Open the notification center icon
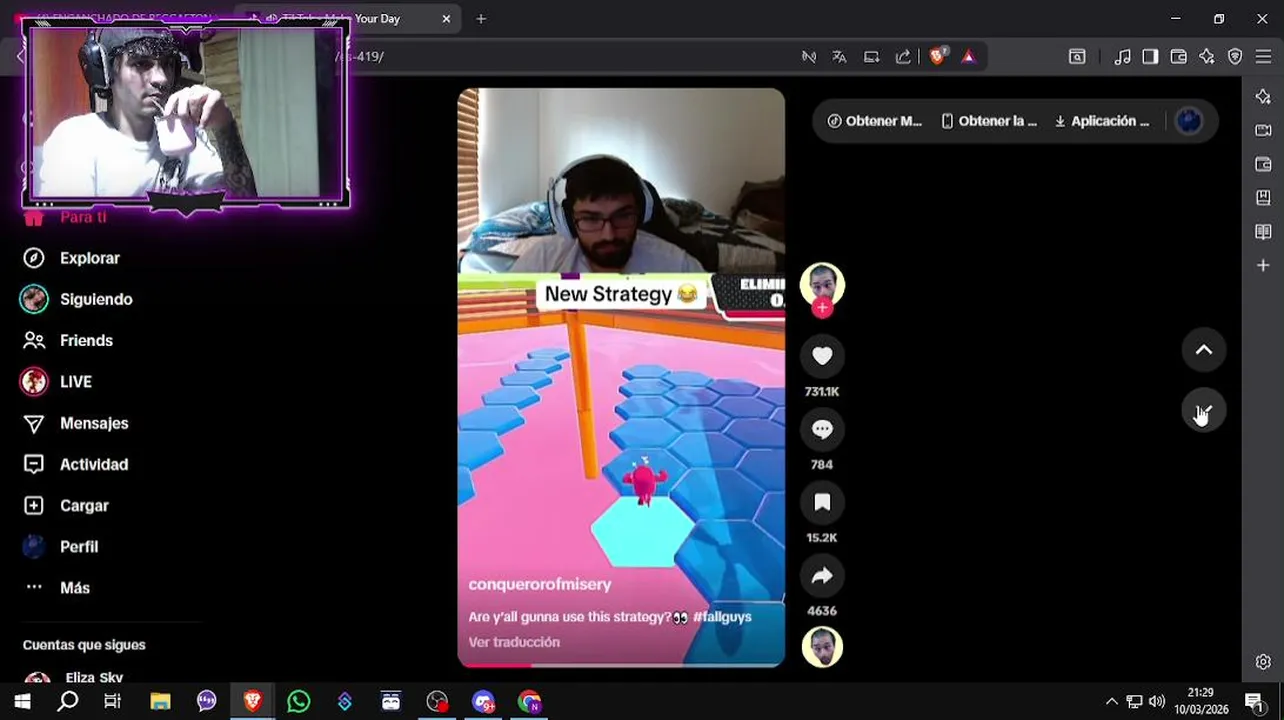 click(1253, 701)
